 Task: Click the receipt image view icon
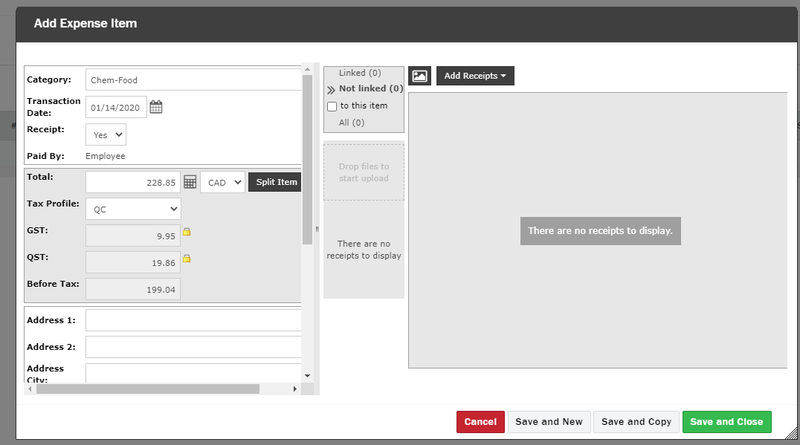(419, 76)
